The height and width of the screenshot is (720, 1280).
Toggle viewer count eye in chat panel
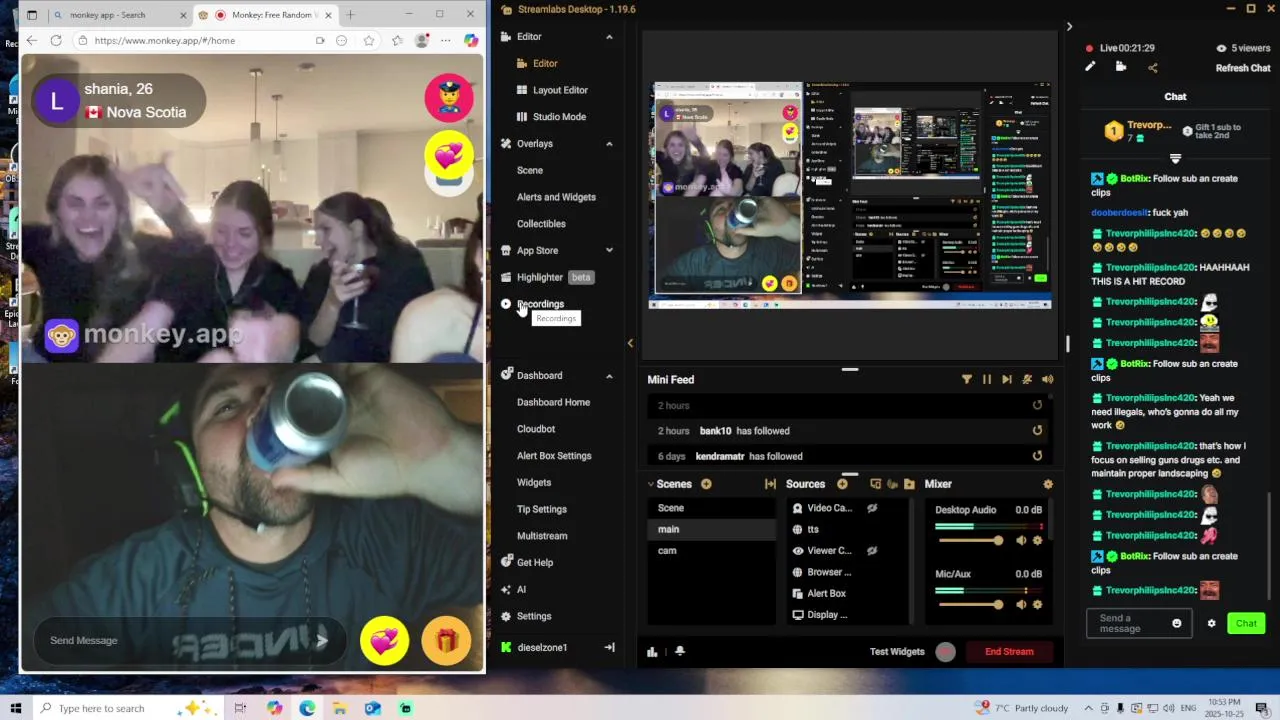[1221, 48]
